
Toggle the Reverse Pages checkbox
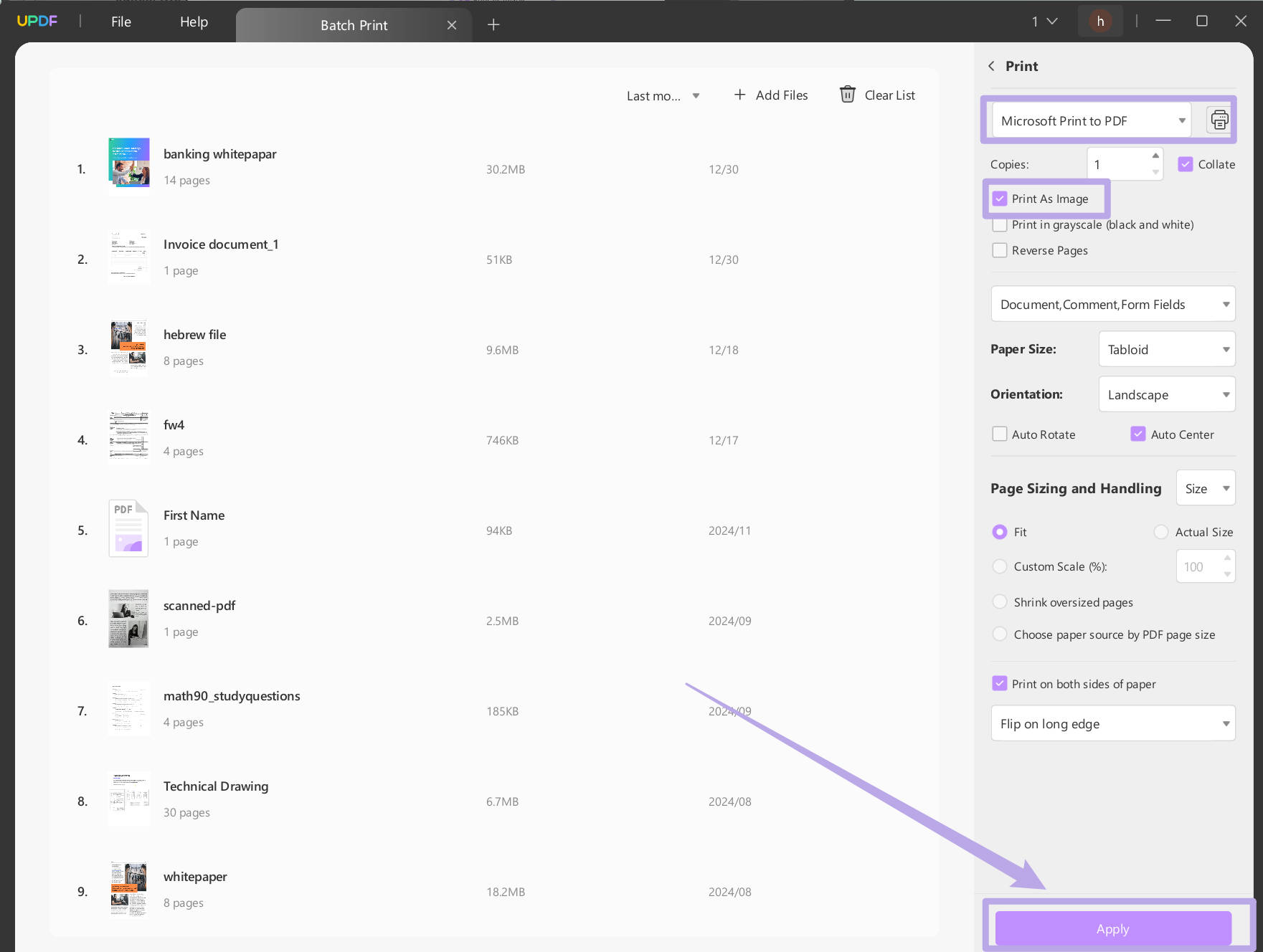tap(1000, 250)
